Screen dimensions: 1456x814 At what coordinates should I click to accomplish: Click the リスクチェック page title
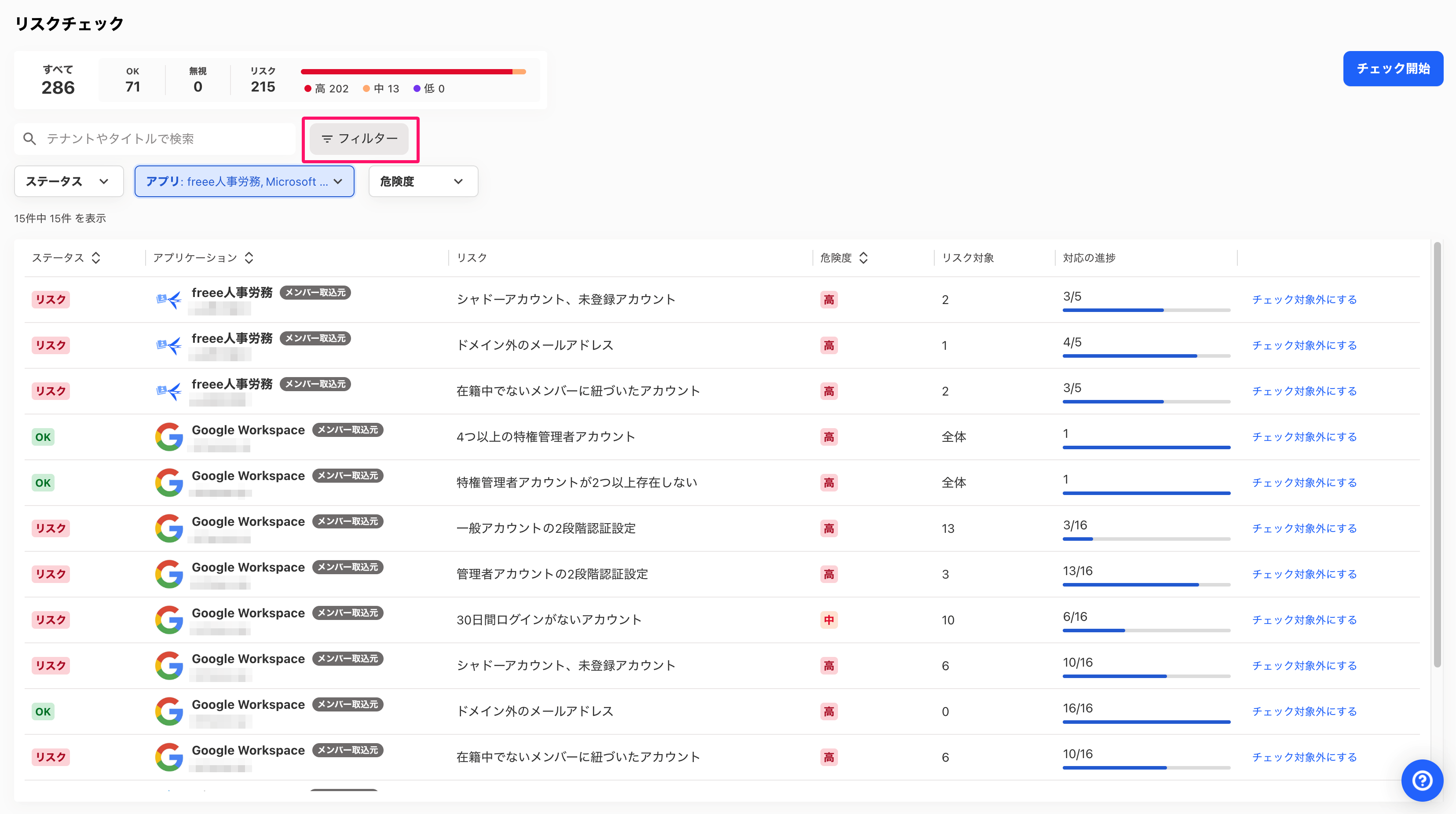[69, 24]
